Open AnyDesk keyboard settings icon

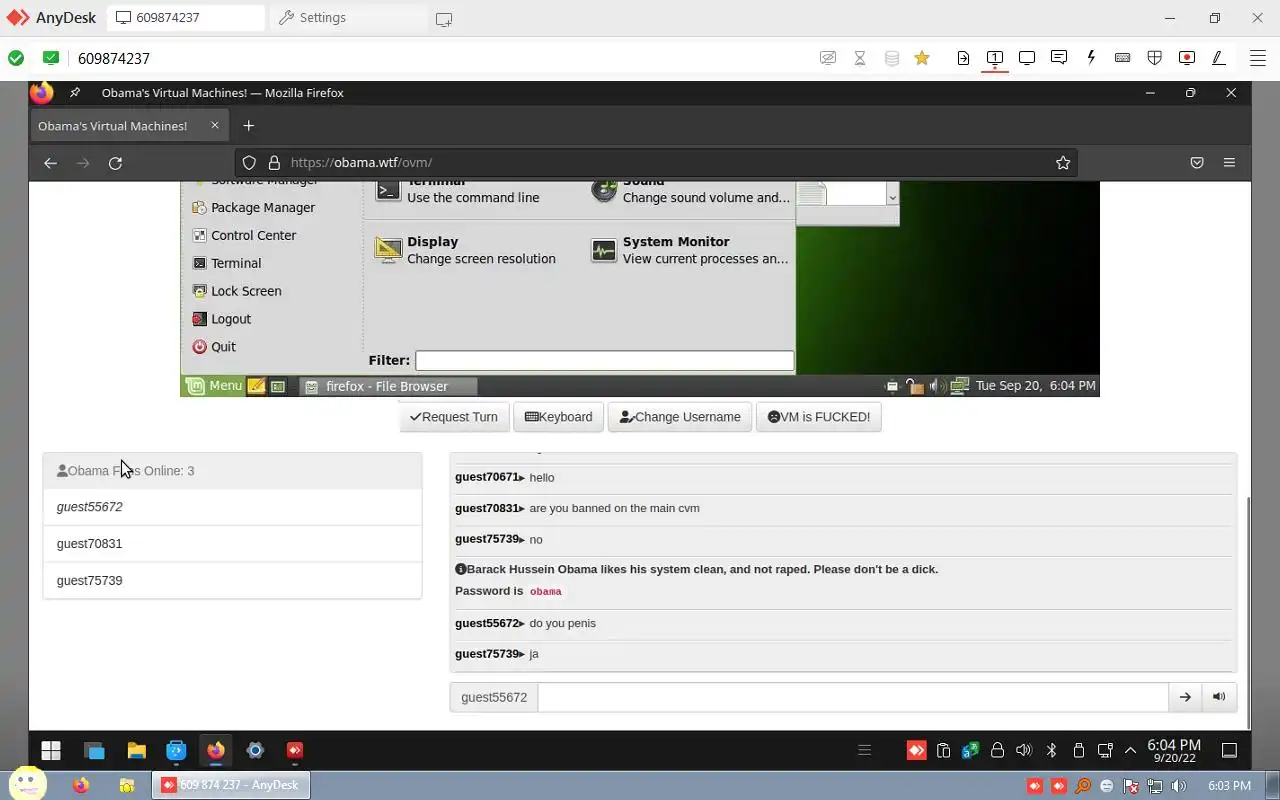(x=1123, y=58)
